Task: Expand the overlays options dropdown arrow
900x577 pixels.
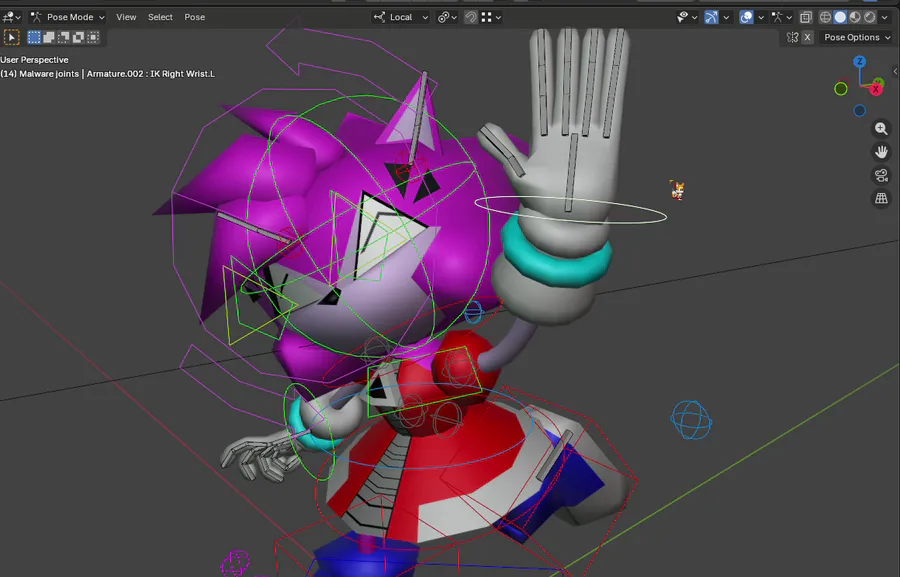Action: [761, 17]
